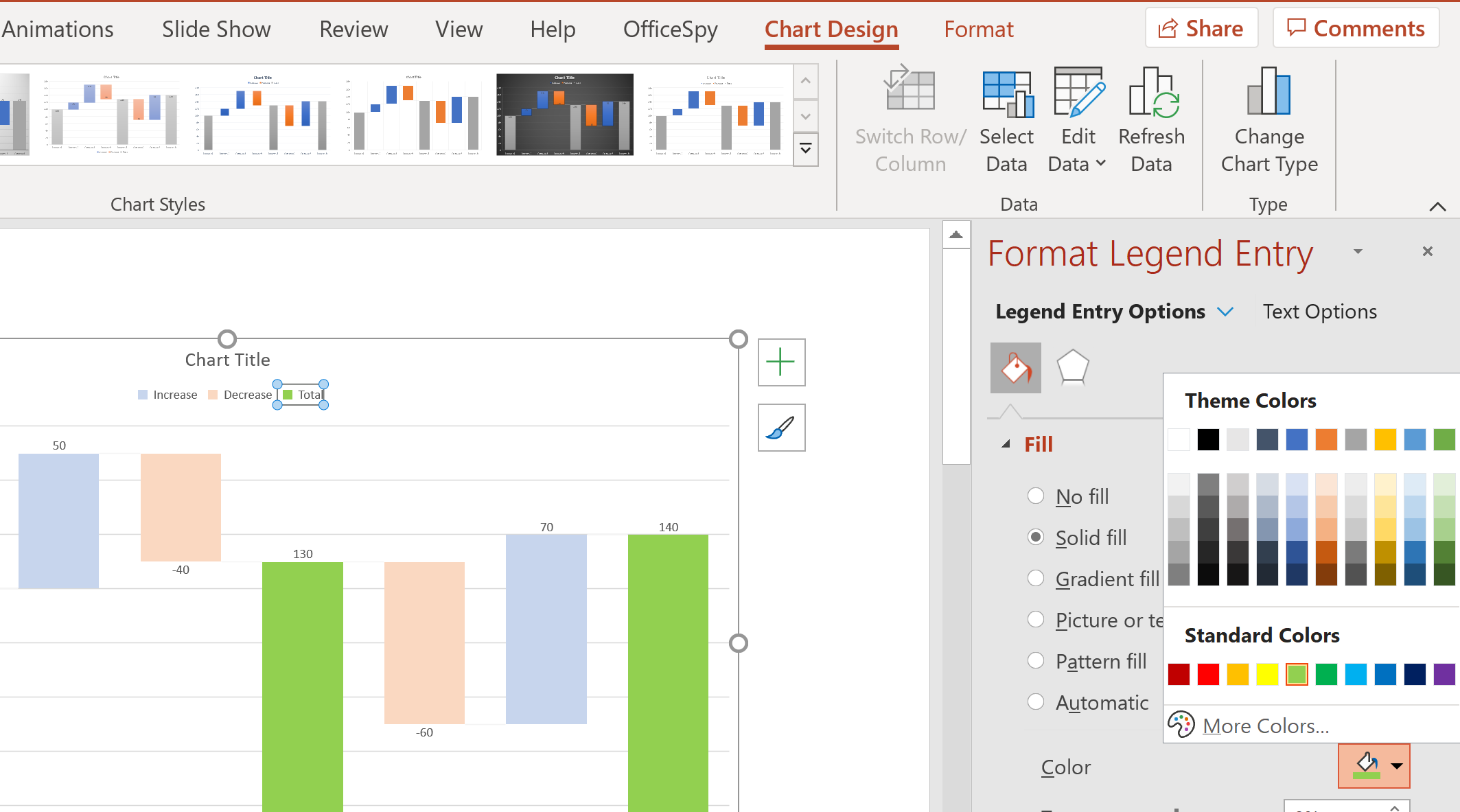Collapse the Fill section
1460x812 pixels.
(x=1006, y=443)
